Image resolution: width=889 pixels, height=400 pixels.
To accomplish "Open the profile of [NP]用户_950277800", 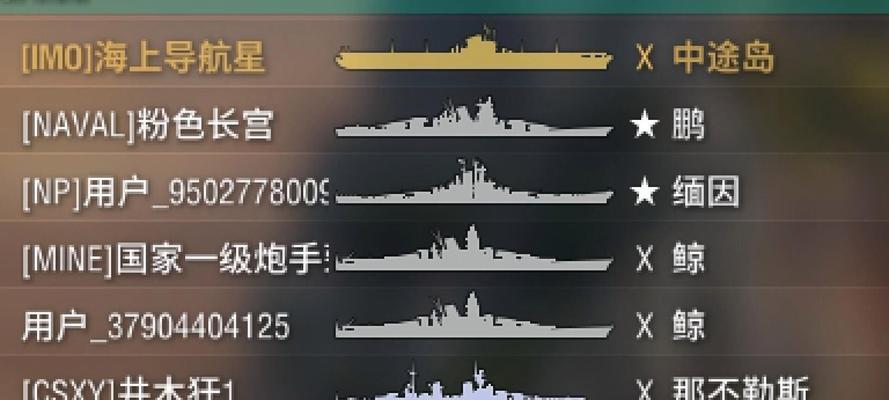I will tap(175, 194).
